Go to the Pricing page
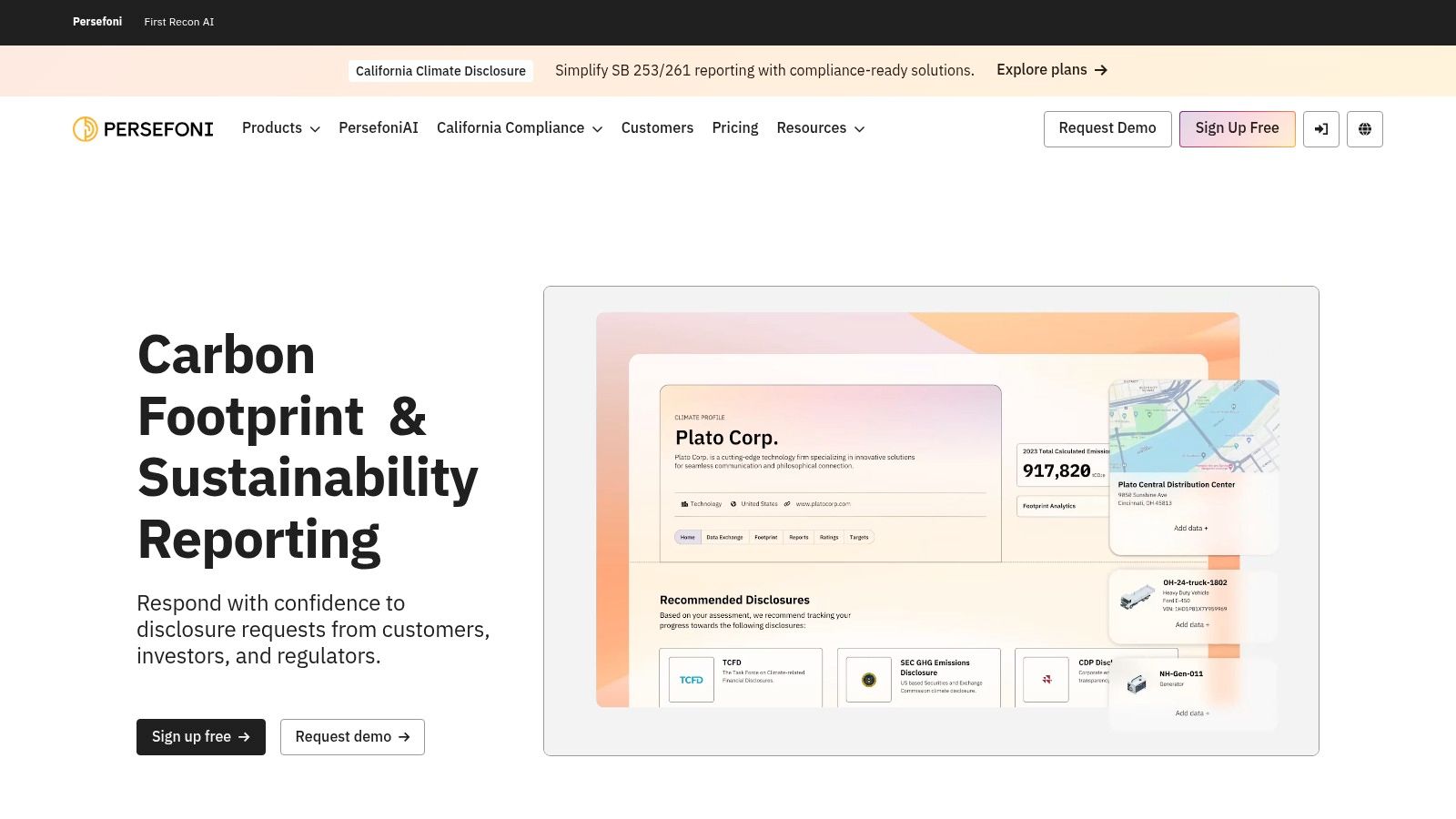This screenshot has height=819, width=1456. pos(735,128)
